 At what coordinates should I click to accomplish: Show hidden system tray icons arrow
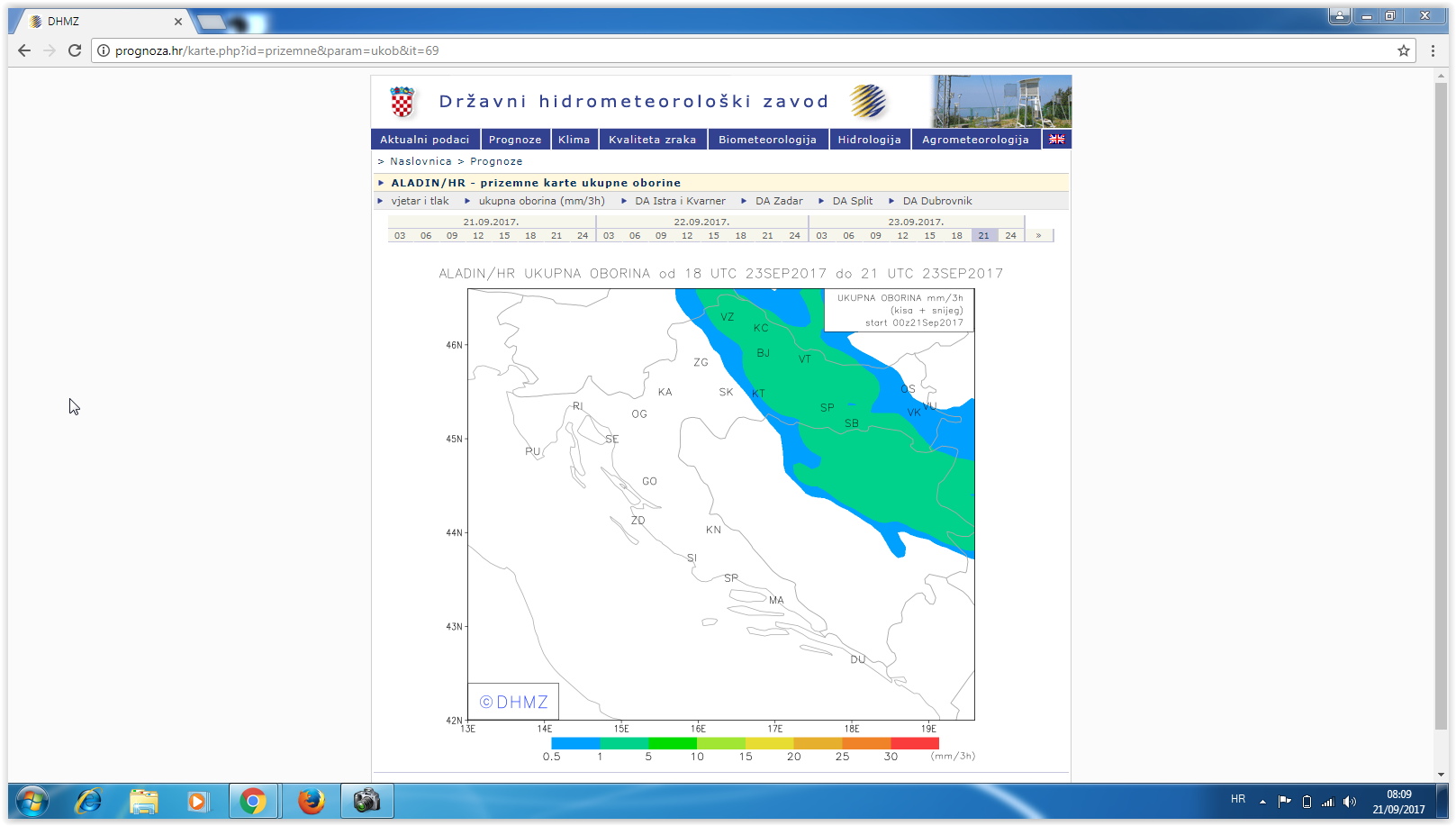[1262, 802]
